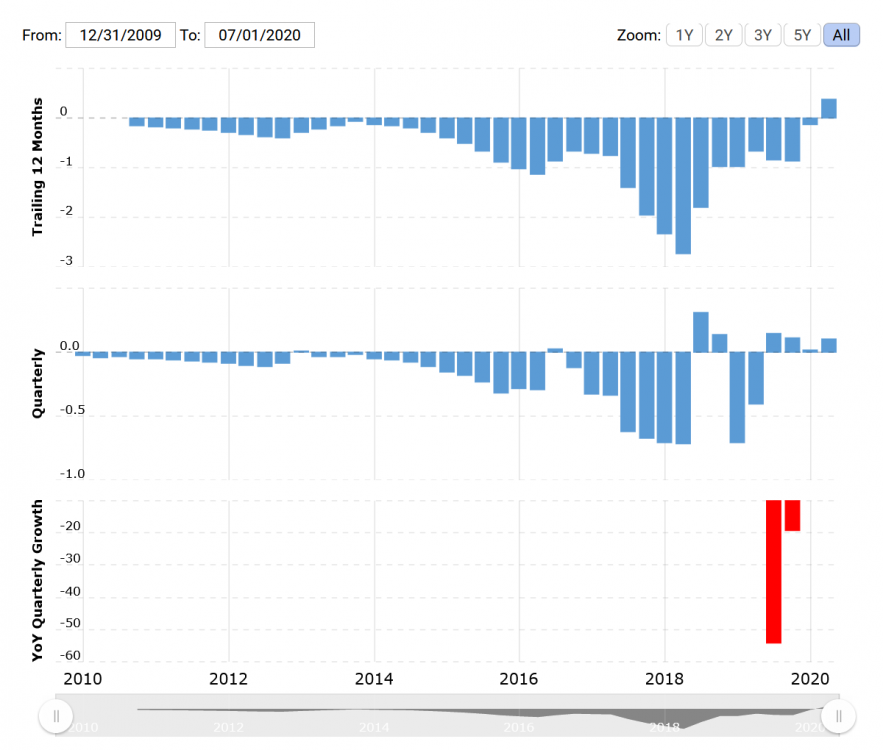The image size is (883, 750).
Task: Select the 3Y zoom preset
Action: tap(762, 34)
